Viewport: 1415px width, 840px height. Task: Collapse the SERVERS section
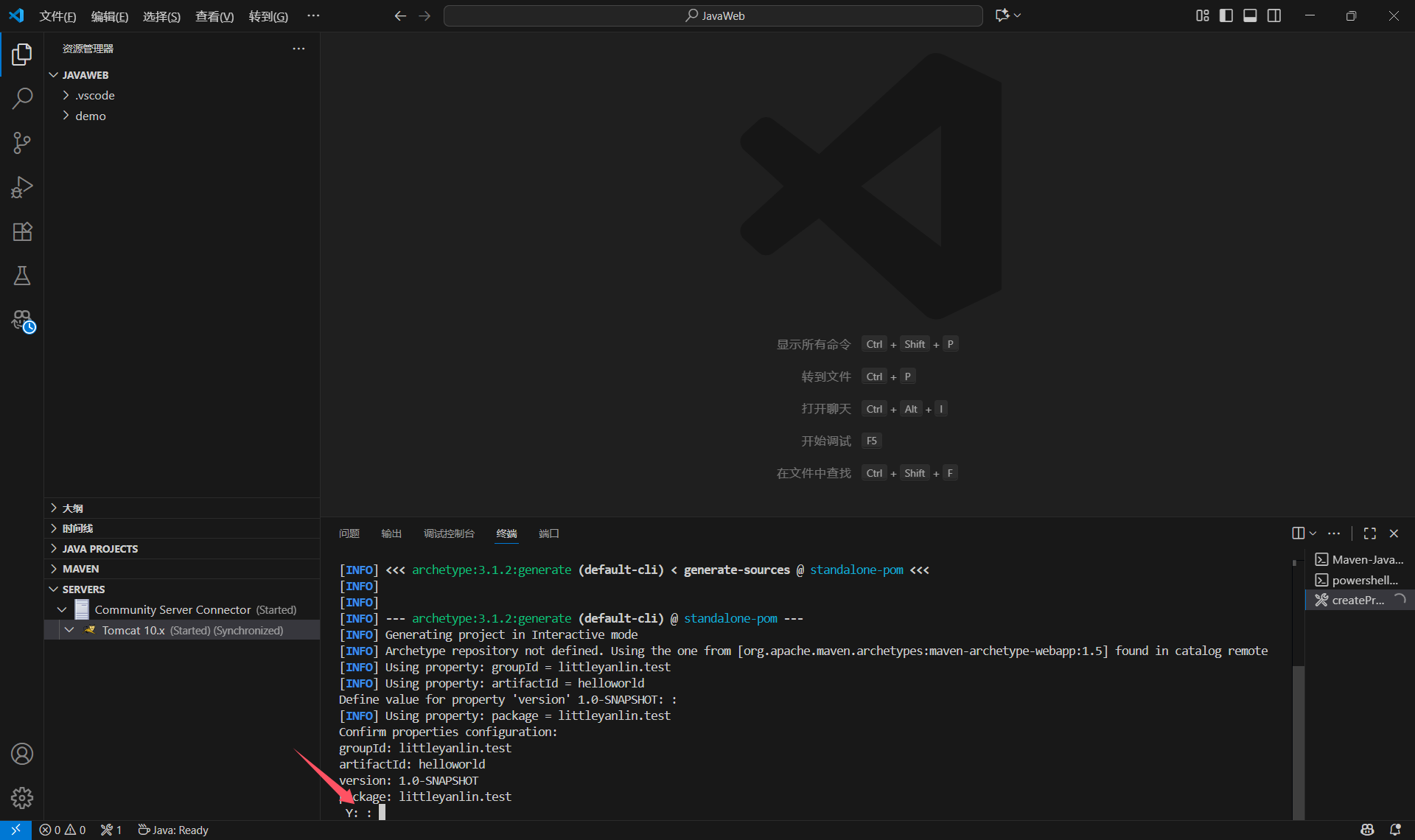pyautogui.click(x=83, y=589)
